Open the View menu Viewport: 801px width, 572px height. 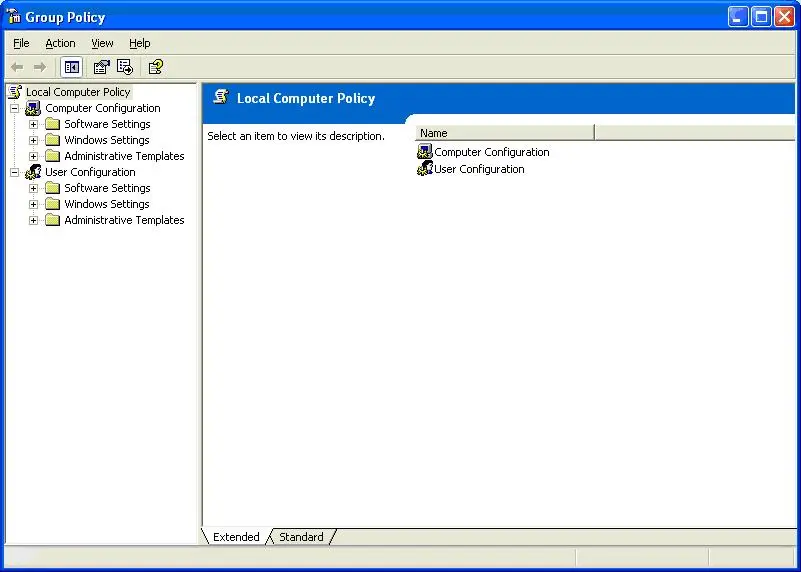[x=102, y=43]
